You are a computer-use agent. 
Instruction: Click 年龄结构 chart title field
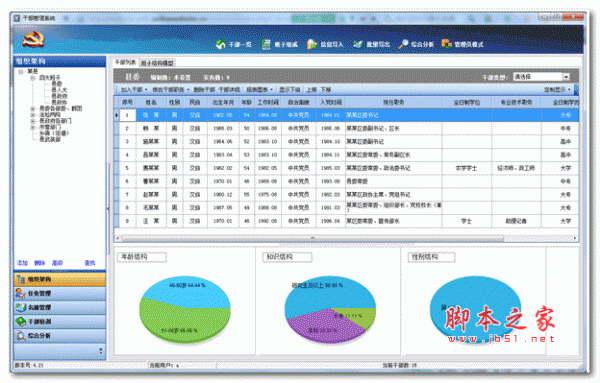[x=142, y=257]
